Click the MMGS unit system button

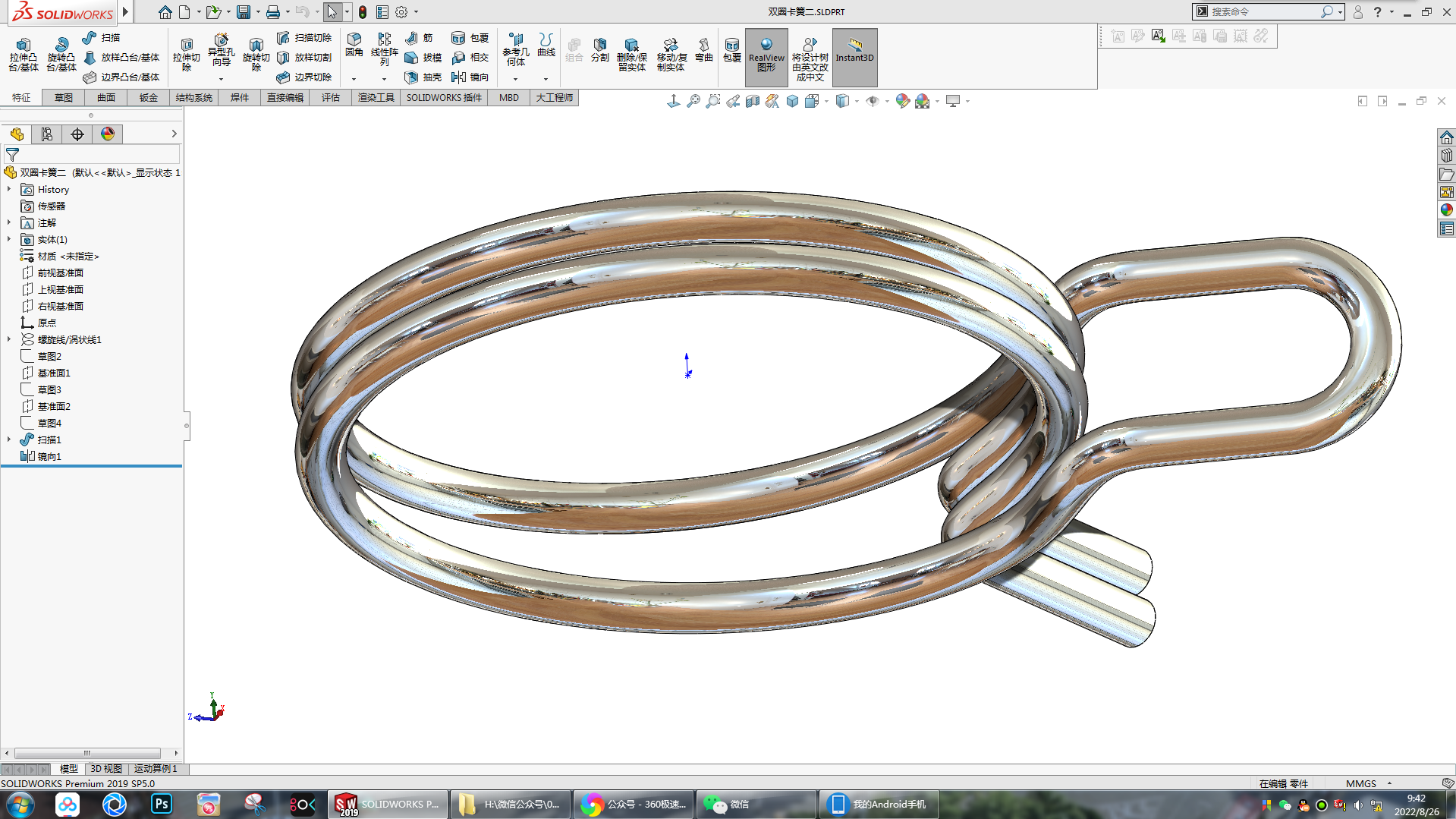(x=1360, y=783)
